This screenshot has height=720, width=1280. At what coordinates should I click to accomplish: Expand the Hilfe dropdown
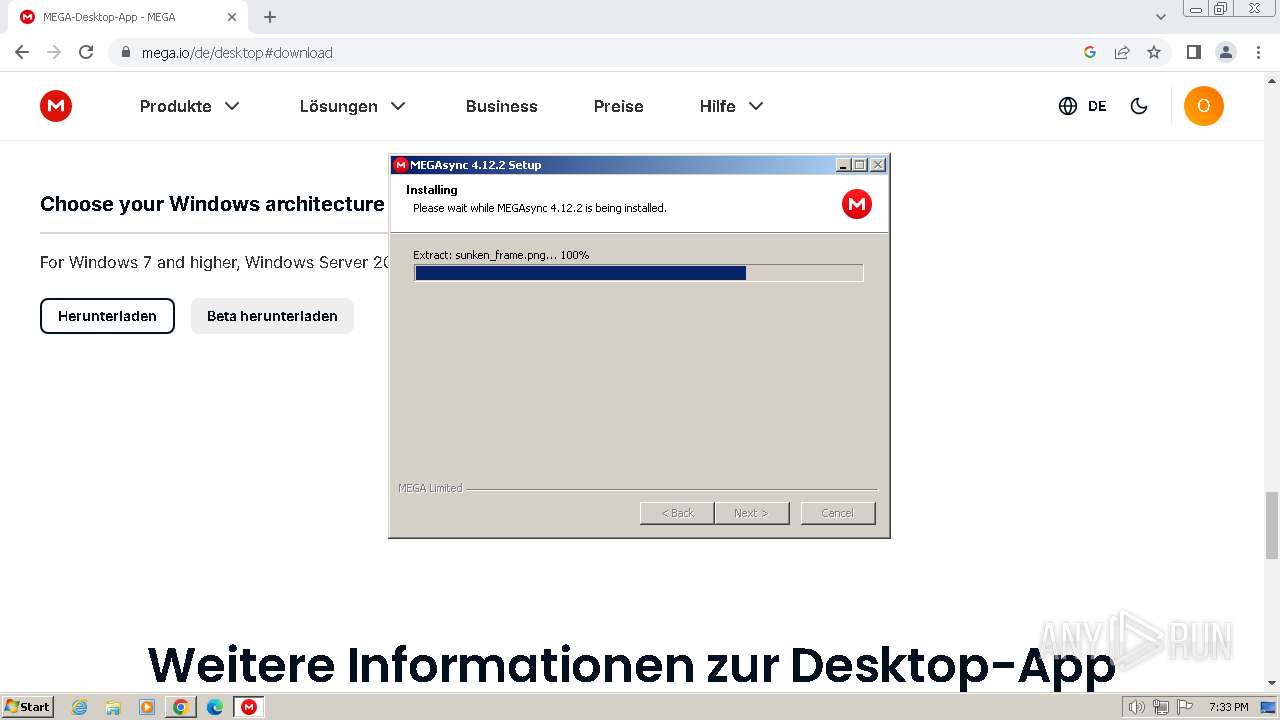tap(731, 106)
